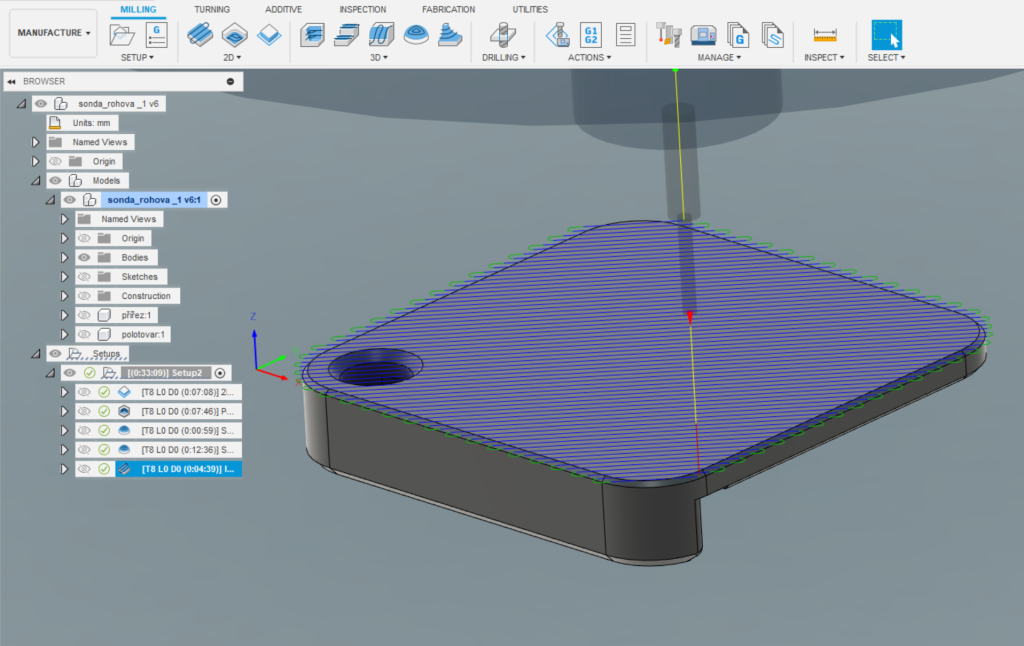Click the New Setup folder icon

[123, 34]
